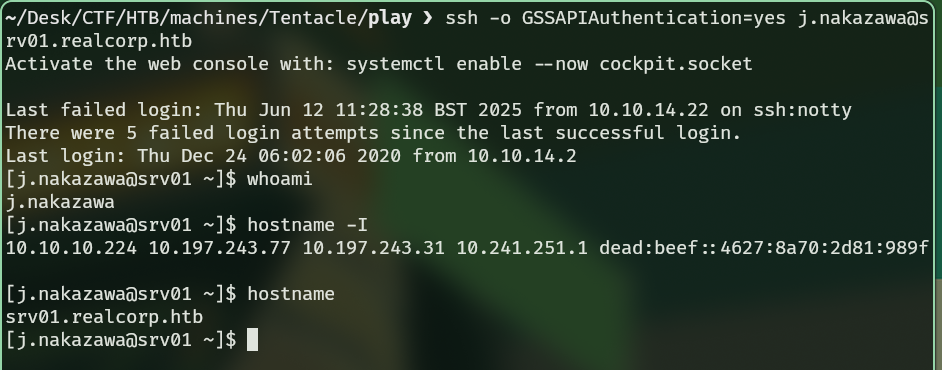Click the whoami command text
Image resolution: width=942 pixels, height=370 pixels.
pos(280,179)
